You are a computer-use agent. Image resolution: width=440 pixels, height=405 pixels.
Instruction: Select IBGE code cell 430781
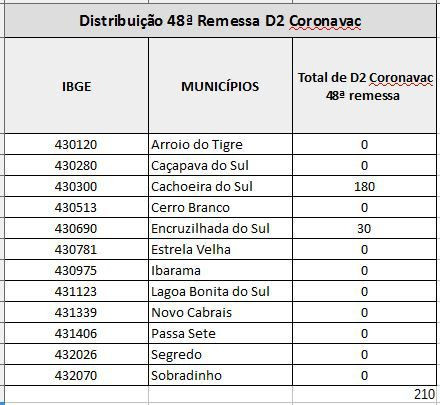tap(76, 249)
